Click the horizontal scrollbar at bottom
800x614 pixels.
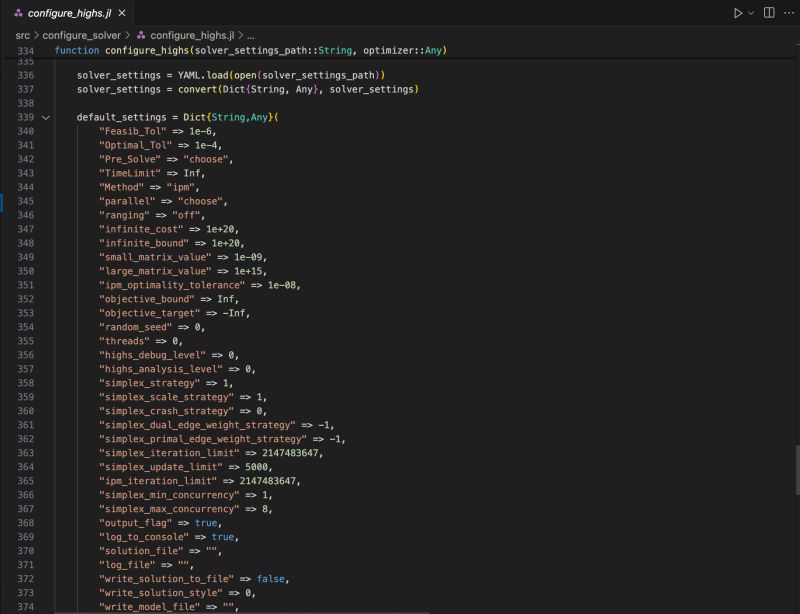242,612
